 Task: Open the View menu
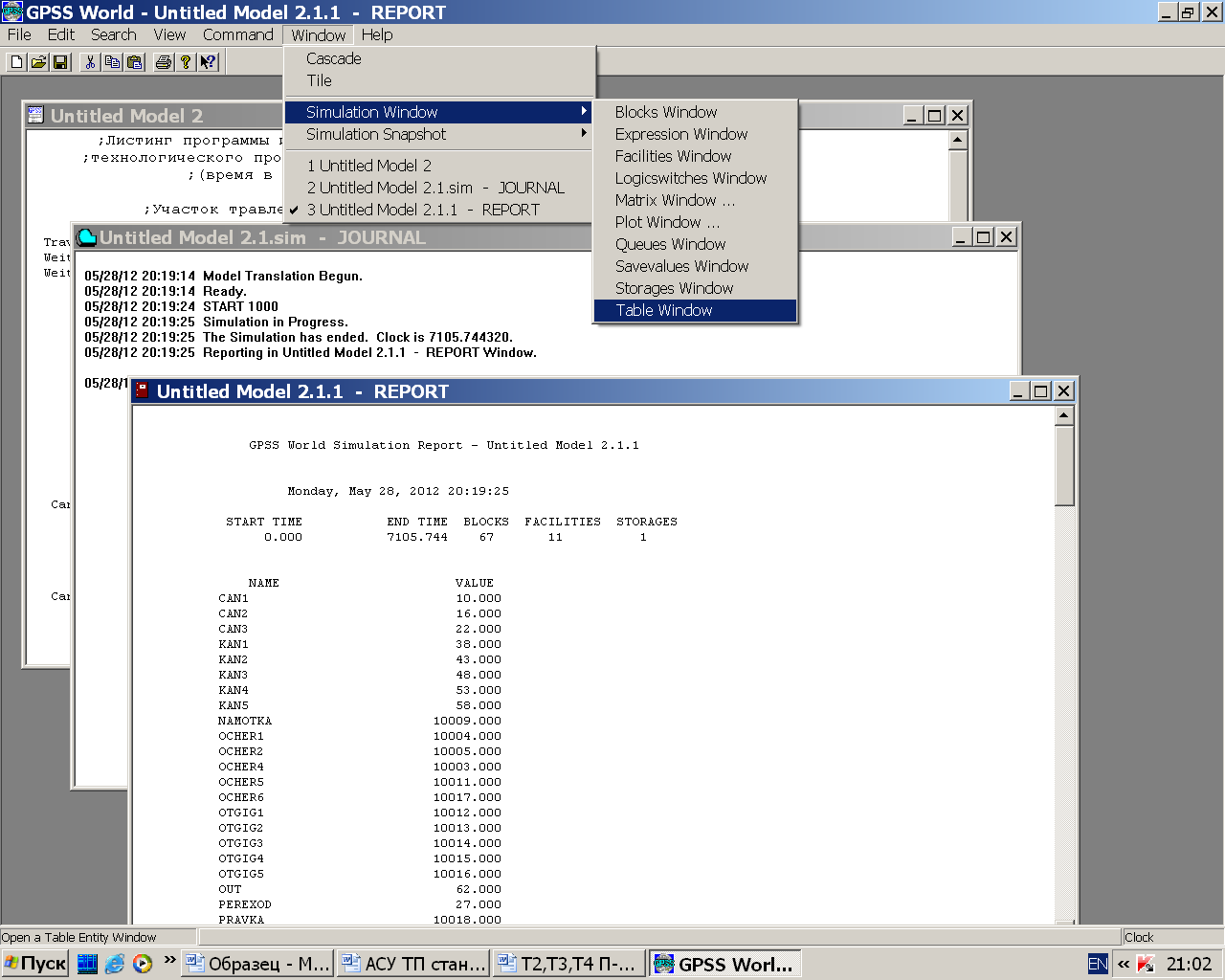[169, 34]
